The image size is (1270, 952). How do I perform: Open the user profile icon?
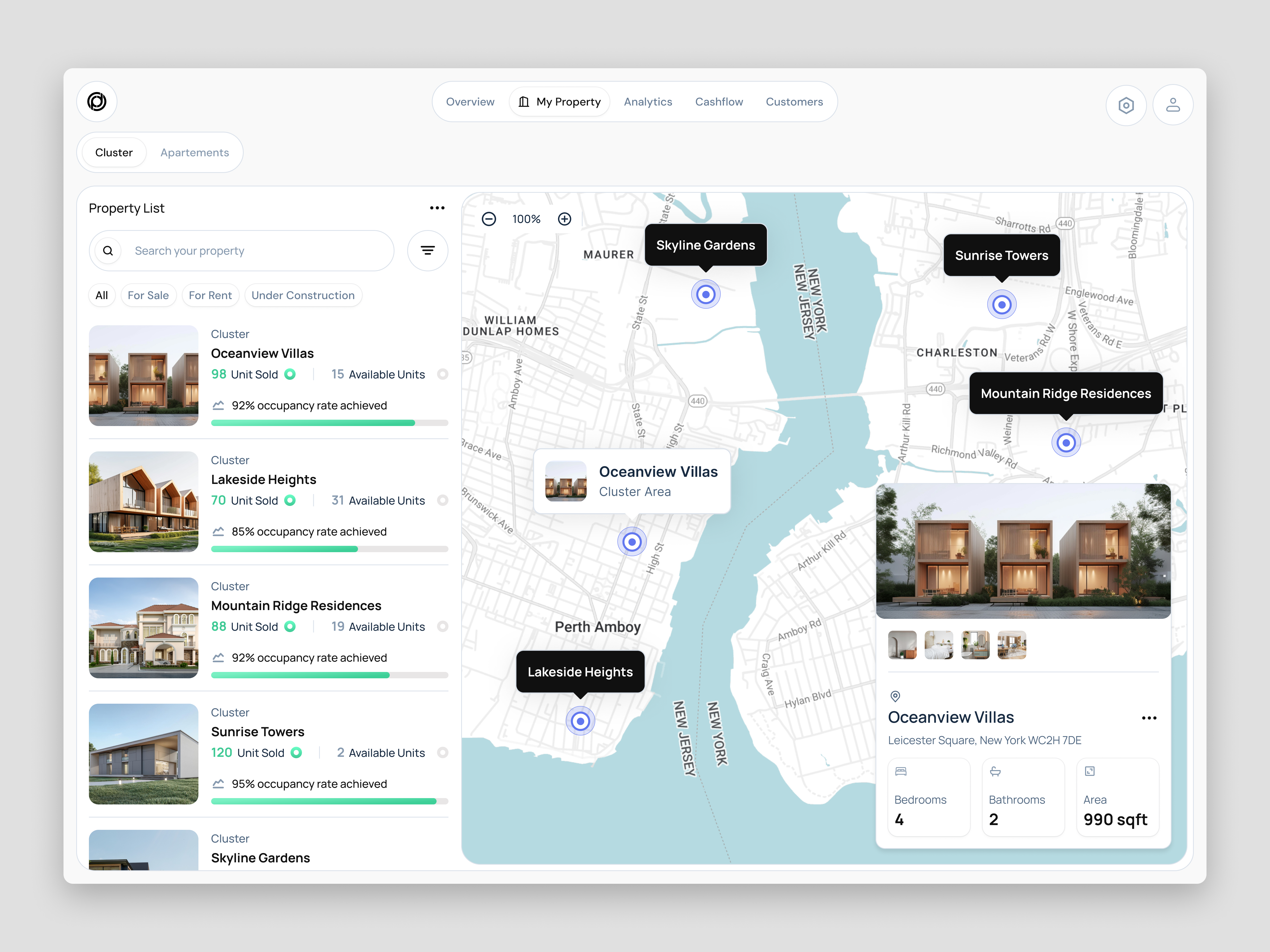(1173, 105)
